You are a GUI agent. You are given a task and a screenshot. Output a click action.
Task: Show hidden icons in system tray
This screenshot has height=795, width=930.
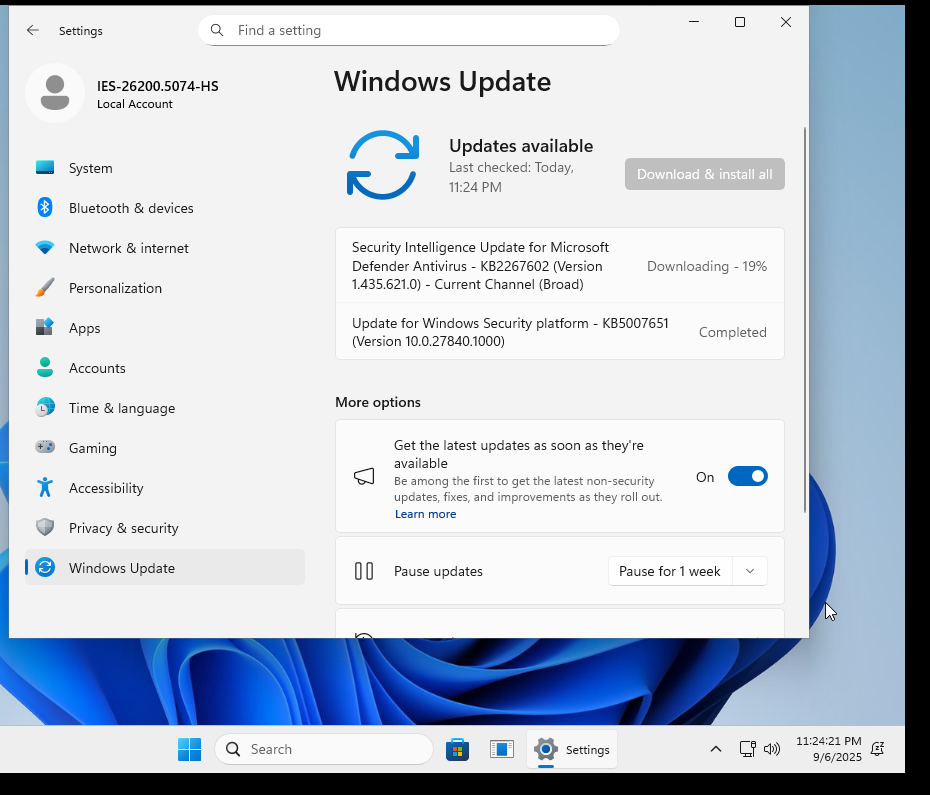716,749
